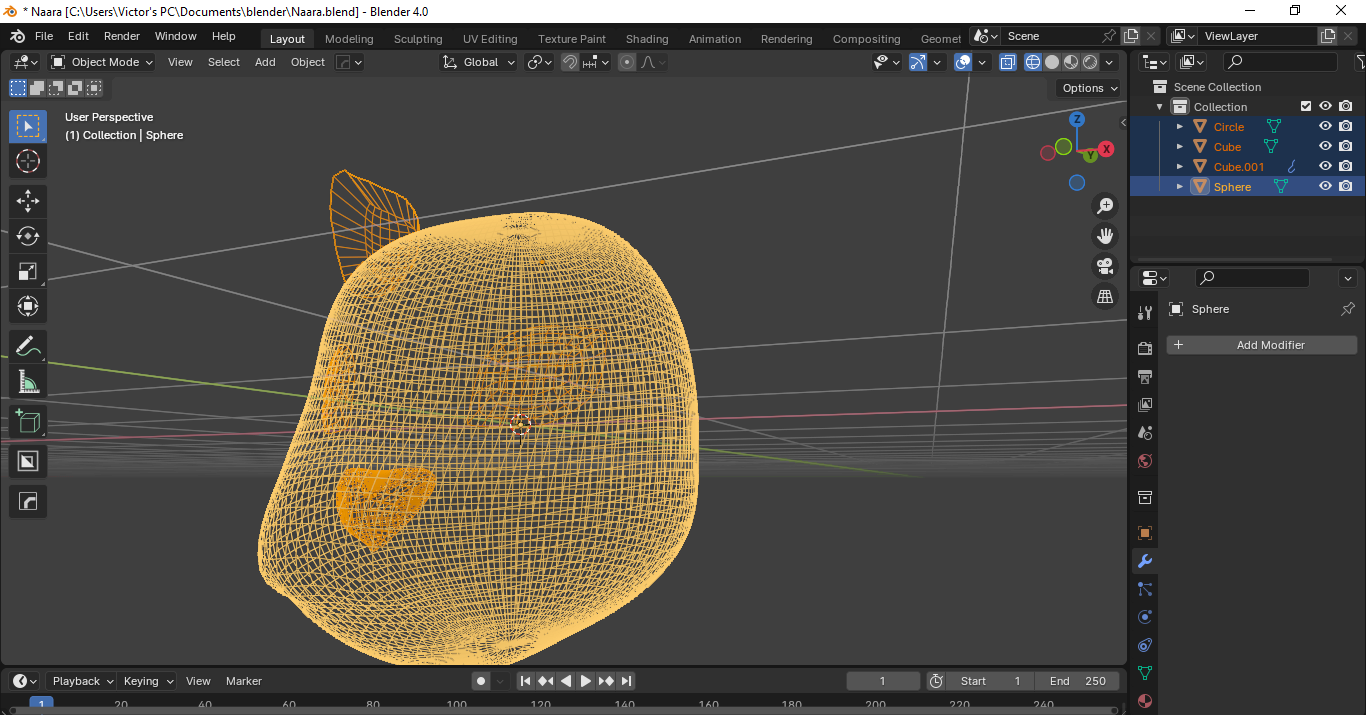
Task: Collapse the Collection tree row
Action: (1160, 107)
